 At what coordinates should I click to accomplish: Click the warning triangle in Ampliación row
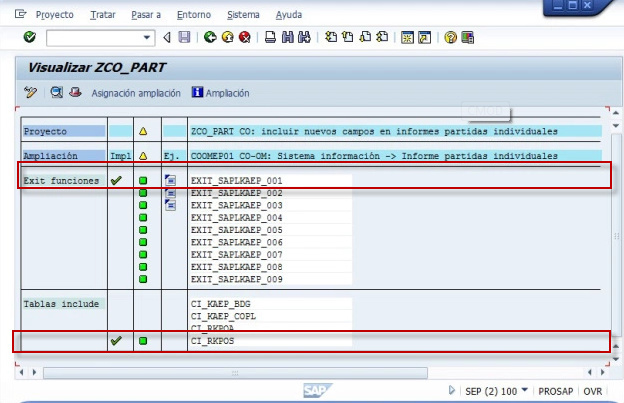tap(143, 156)
